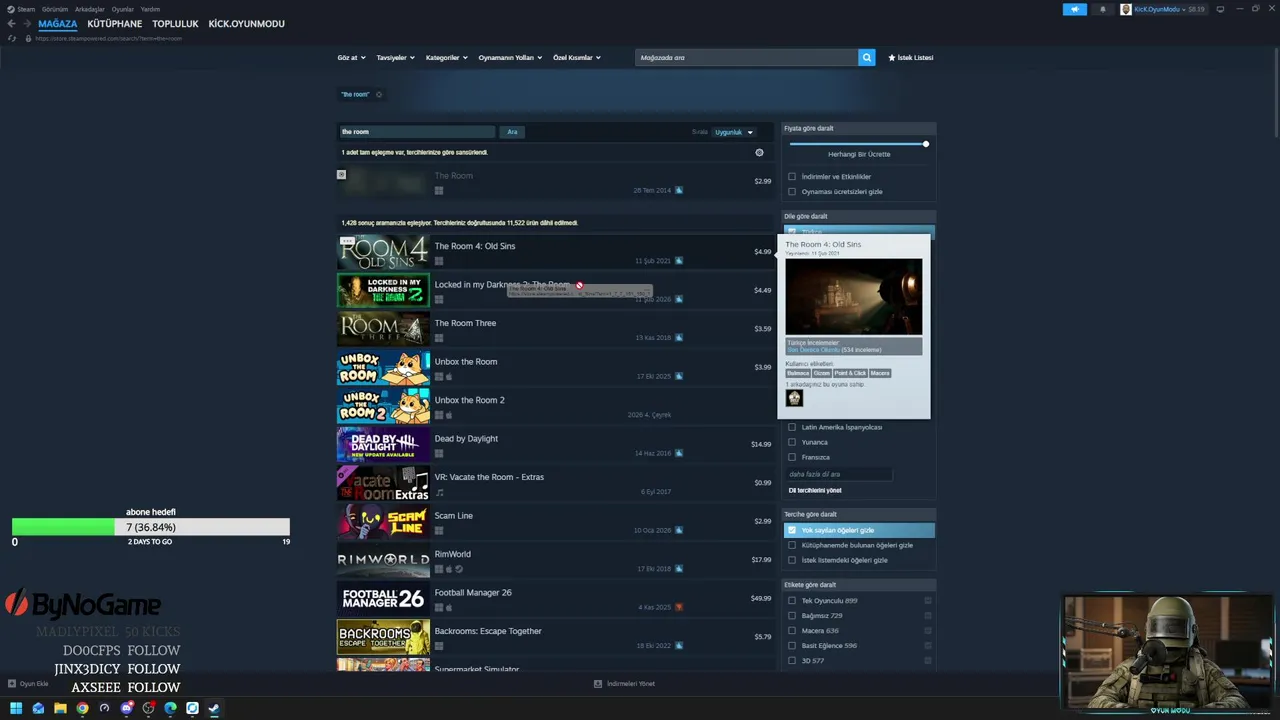The image size is (1280, 720).
Task: Collapse the Etikete göre daralt section
Action: point(859,585)
